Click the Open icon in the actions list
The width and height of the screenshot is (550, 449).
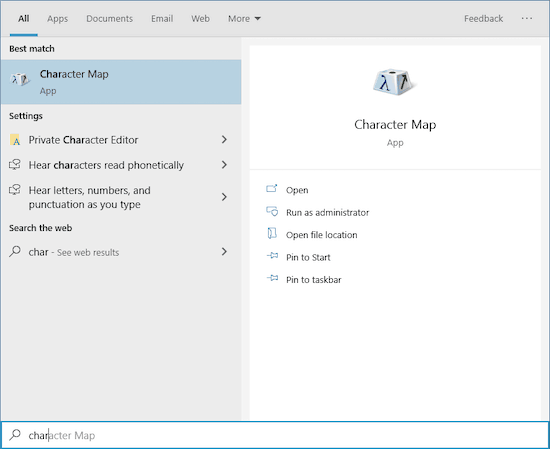click(272, 189)
